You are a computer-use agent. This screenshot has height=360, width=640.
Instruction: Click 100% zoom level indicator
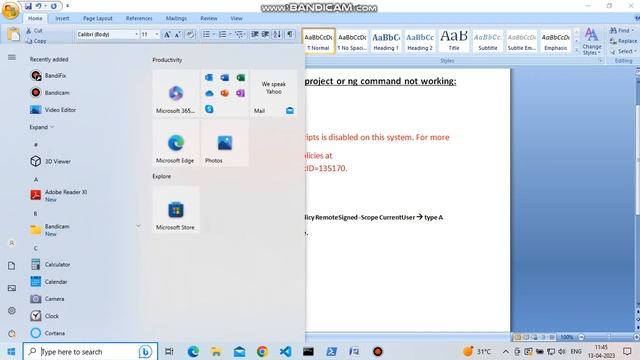coord(567,337)
